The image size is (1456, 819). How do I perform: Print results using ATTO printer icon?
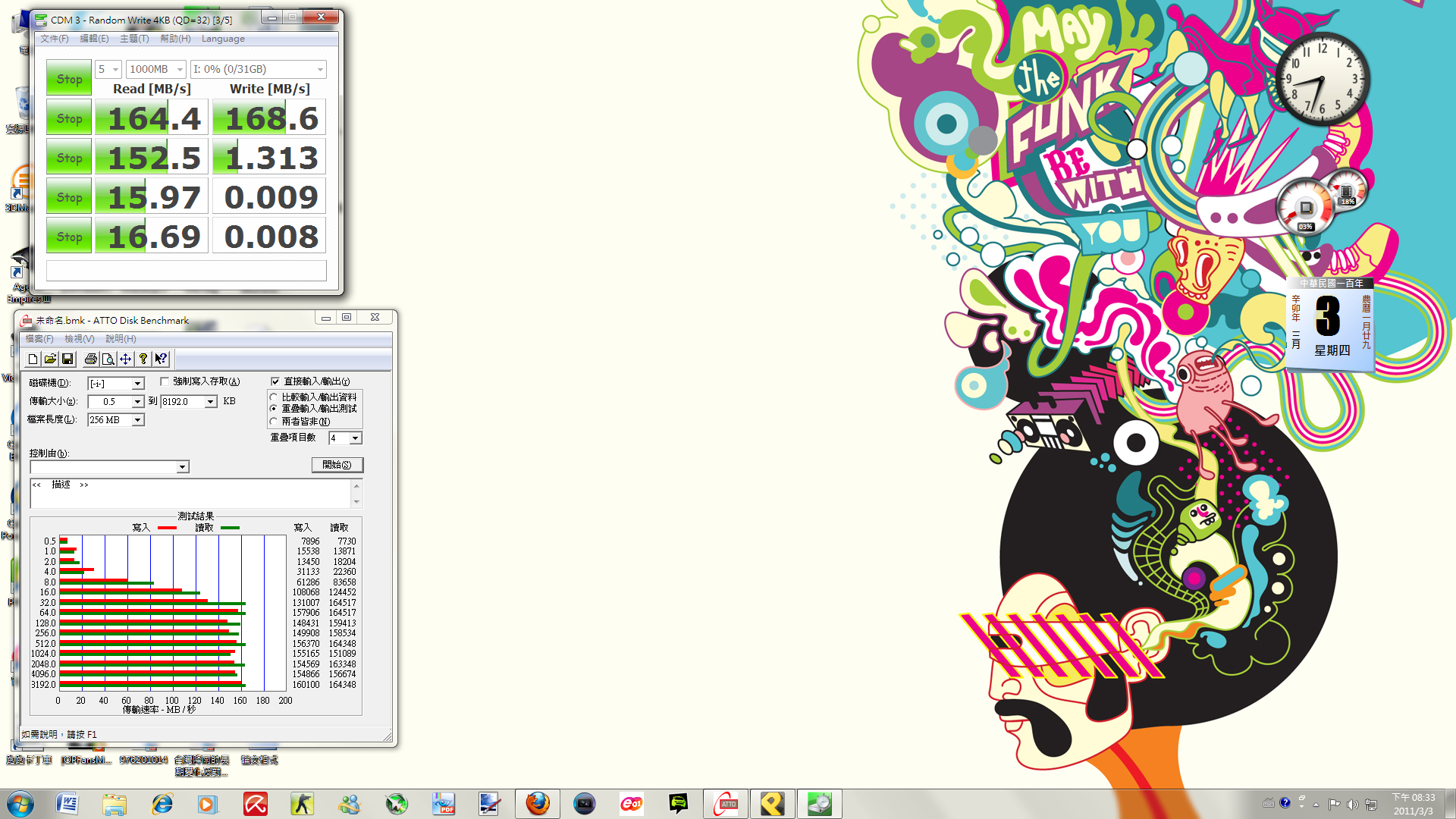[90, 359]
